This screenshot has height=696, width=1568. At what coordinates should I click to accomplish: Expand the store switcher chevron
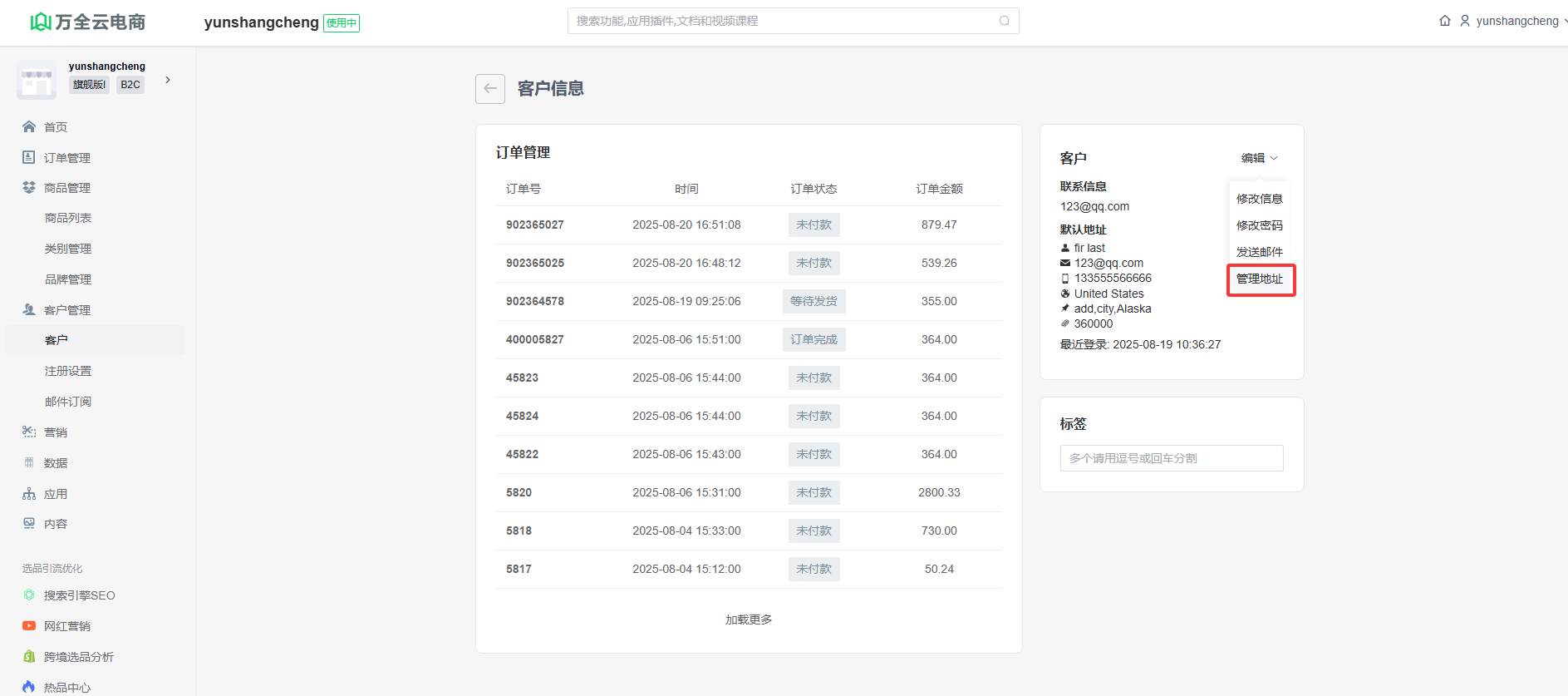168,80
